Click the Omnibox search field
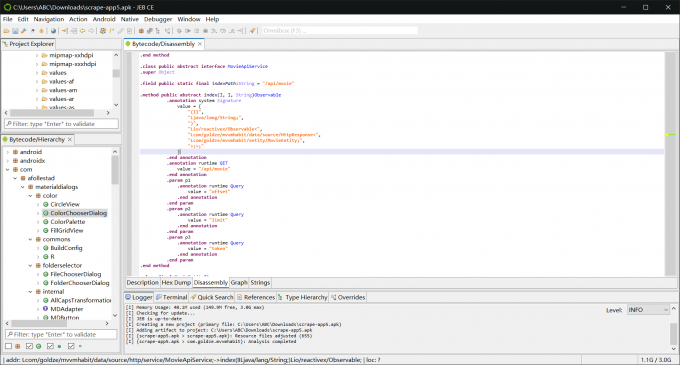Viewport: 680px width, 365px height. point(340,31)
